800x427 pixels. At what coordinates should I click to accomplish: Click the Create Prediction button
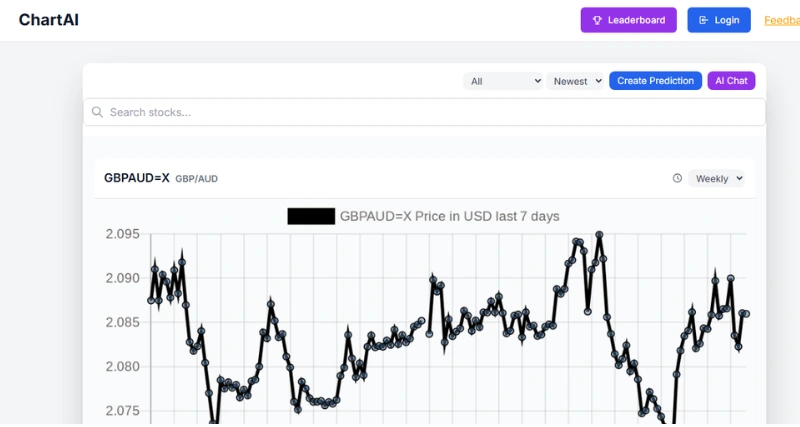pos(655,81)
